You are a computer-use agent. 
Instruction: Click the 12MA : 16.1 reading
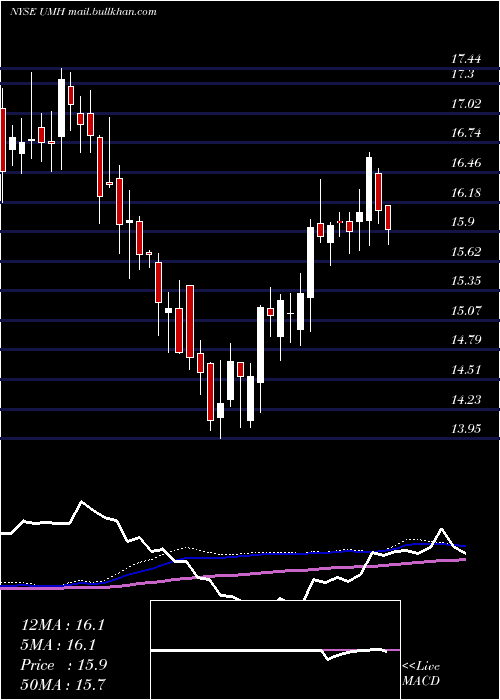point(63,625)
